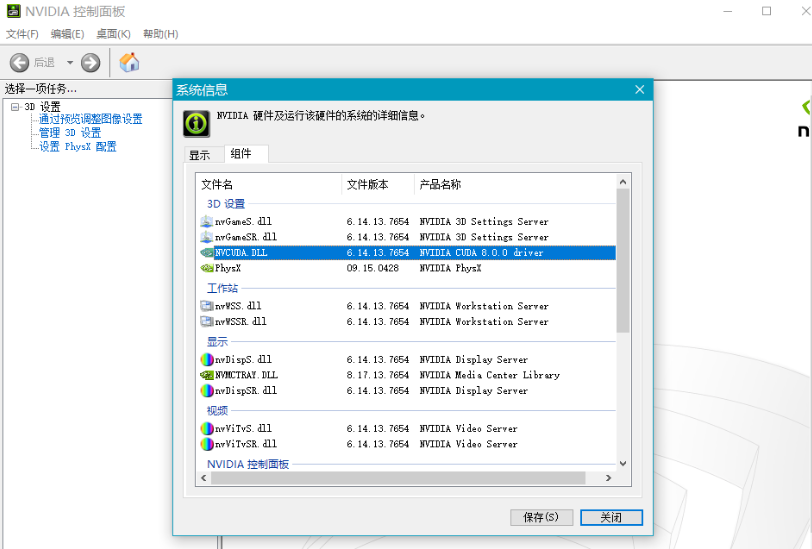Viewport: 812px width, 549px height.
Task: Select the NVMCTRAY.DLL file name
Action: pos(246,375)
